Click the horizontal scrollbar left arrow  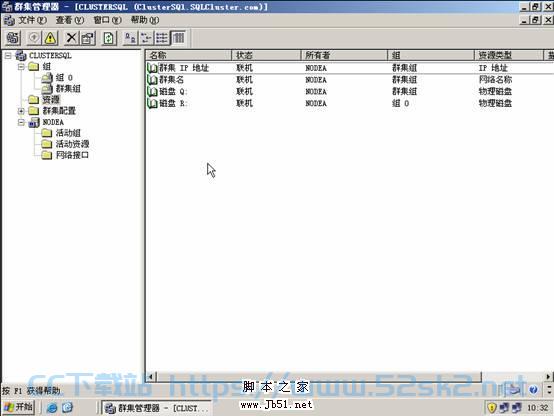point(151,377)
